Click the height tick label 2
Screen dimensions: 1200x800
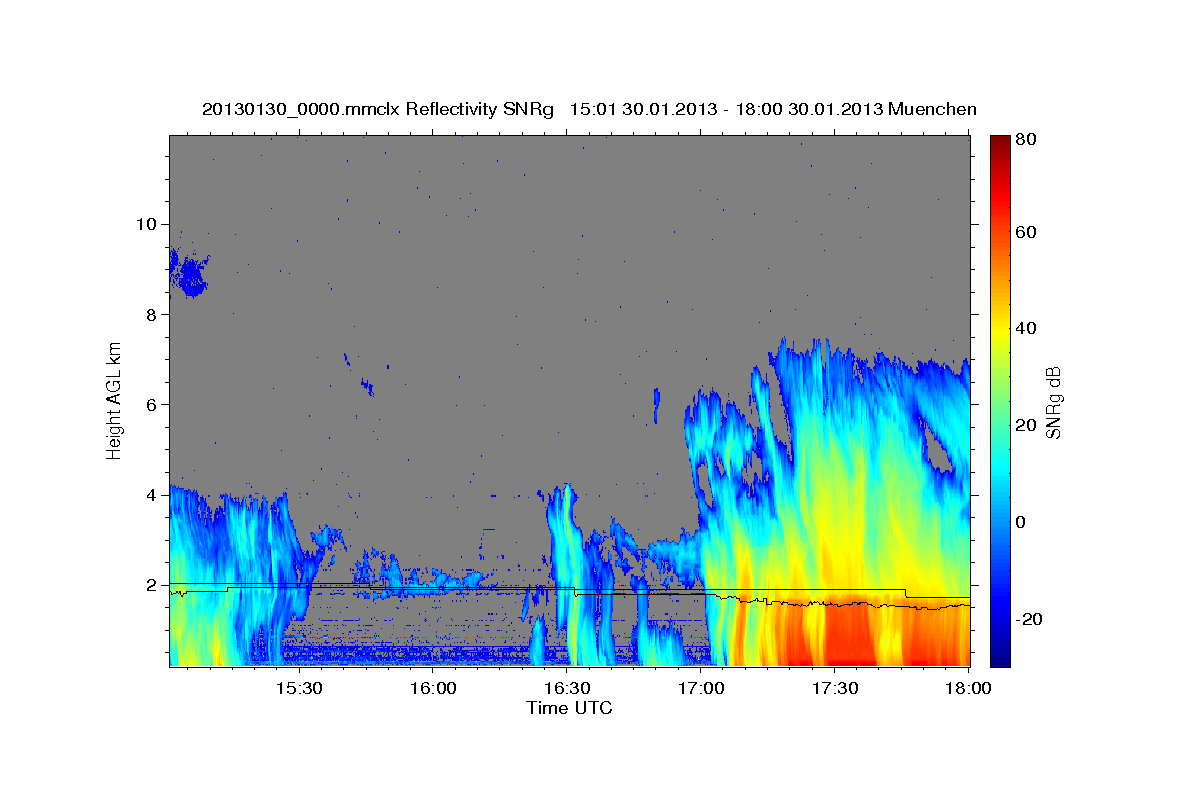151,585
